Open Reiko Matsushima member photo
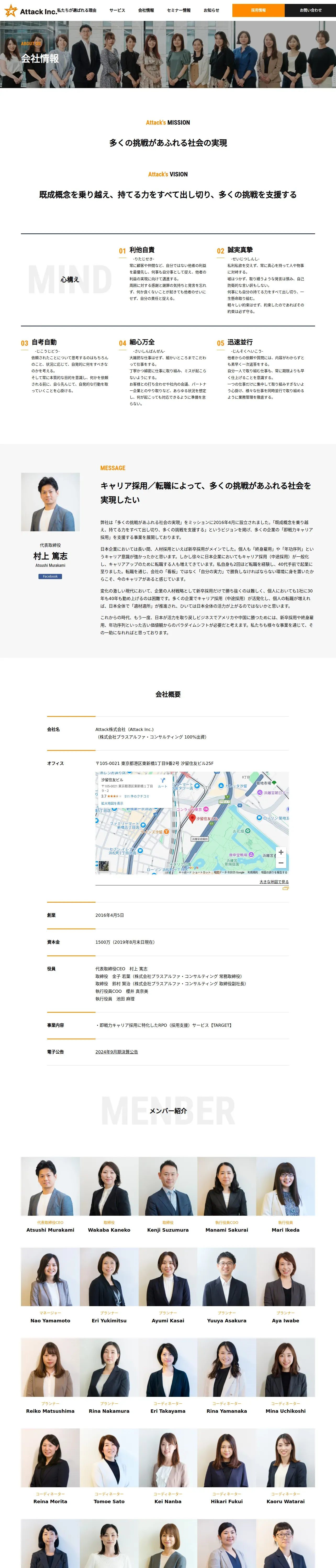The image size is (336, 1568). (x=50, y=1367)
